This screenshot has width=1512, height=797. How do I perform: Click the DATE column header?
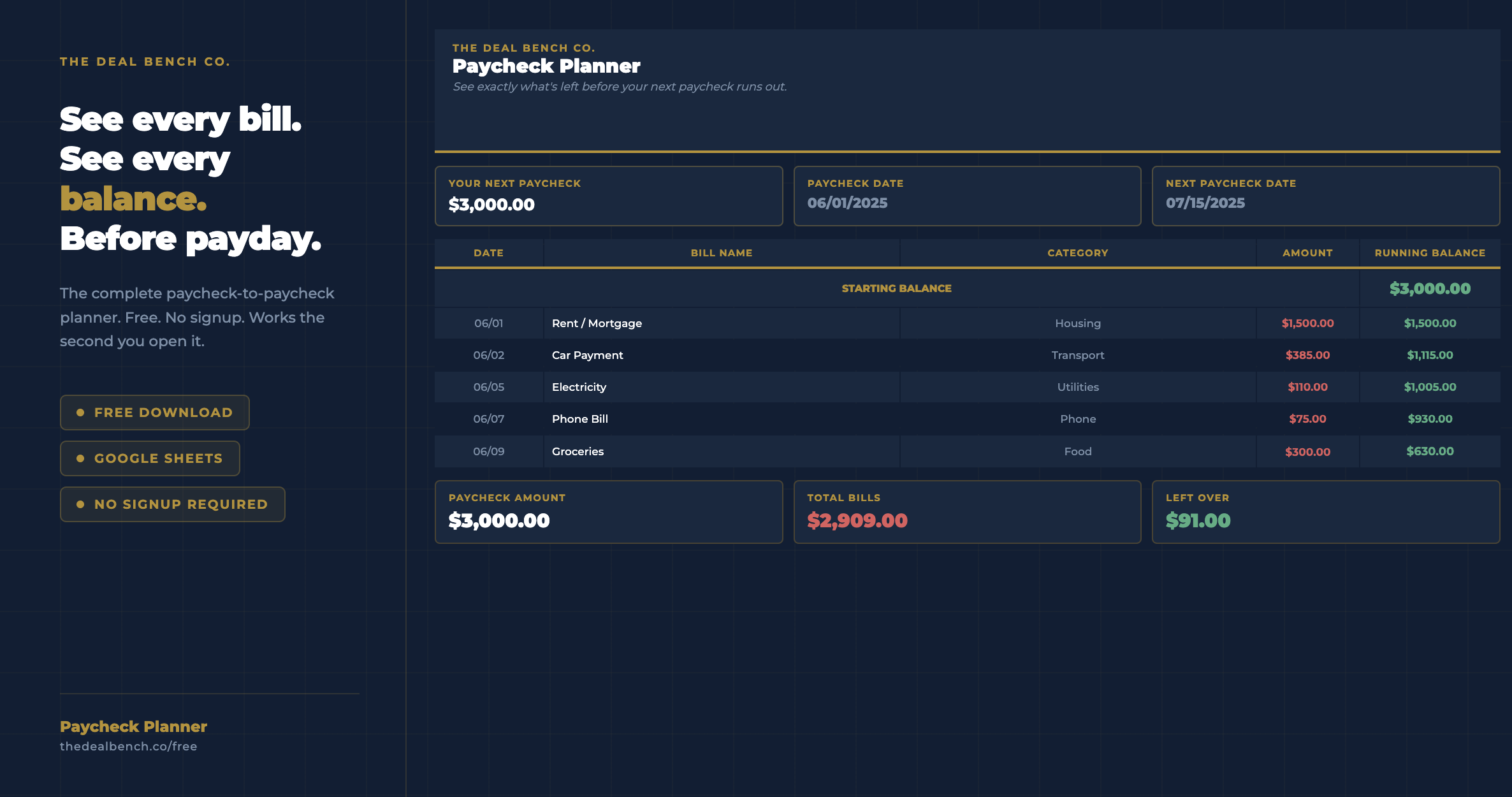488,253
